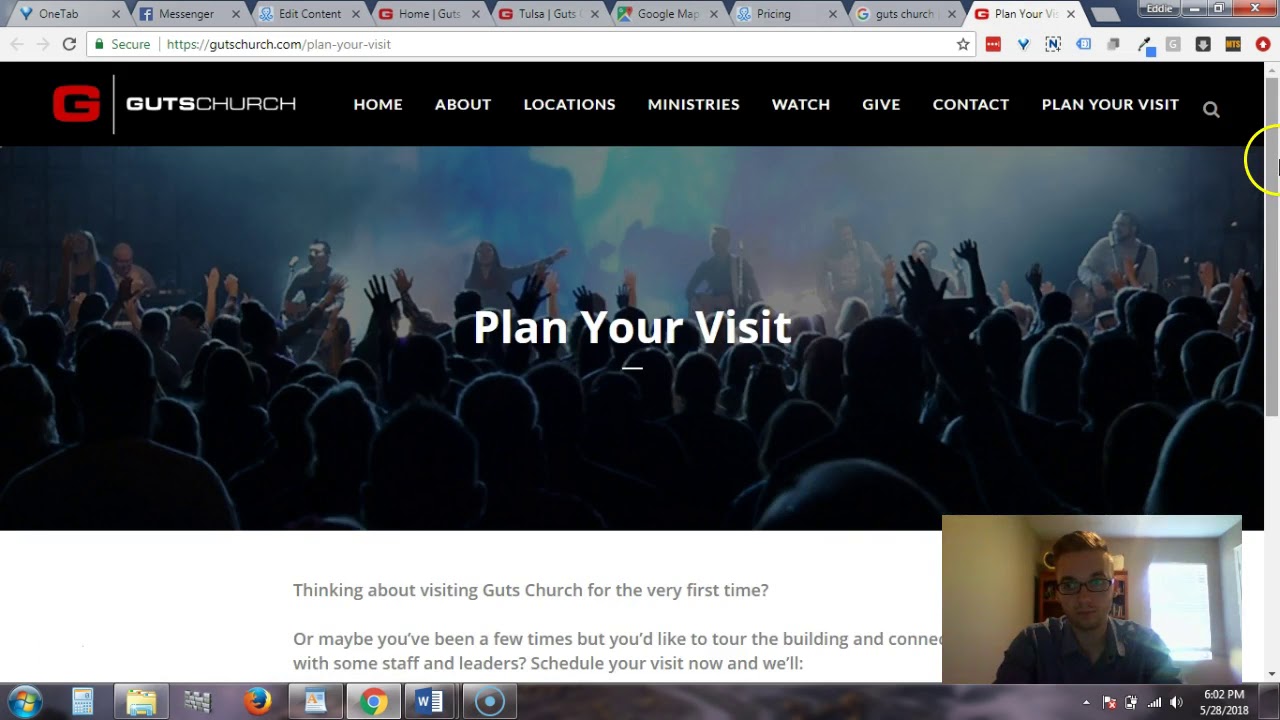The height and width of the screenshot is (720, 1280).
Task: Open the LOCATIONS menu item
Action: point(569,104)
